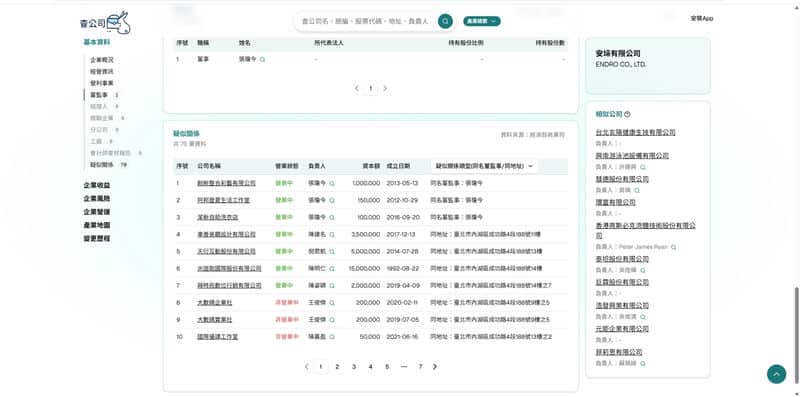Click the search icon beside 王璦燁 in row 8
The image size is (800, 397).
(x=332, y=303)
